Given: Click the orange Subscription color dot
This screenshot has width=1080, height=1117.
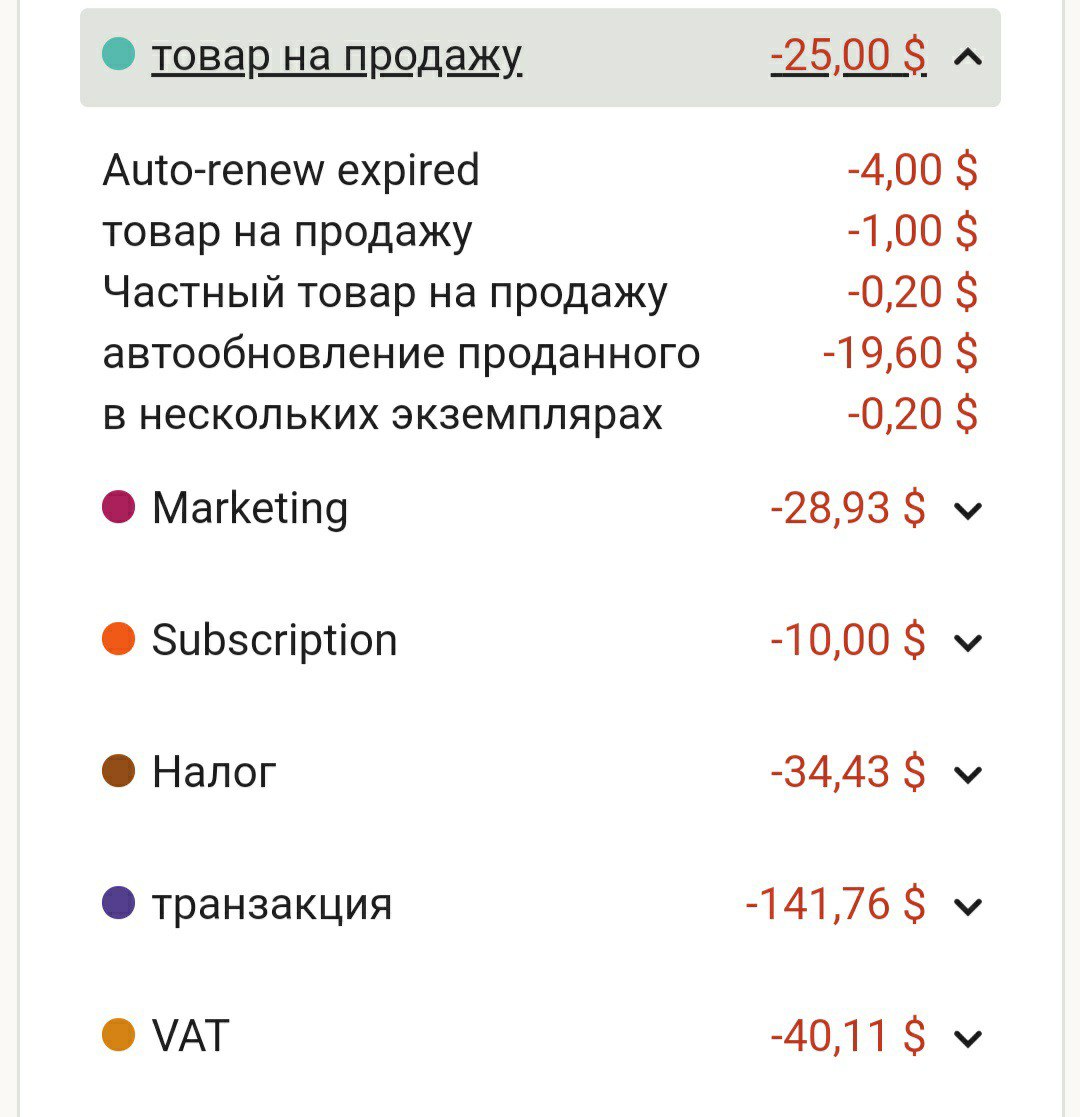Looking at the screenshot, I should point(118,639).
